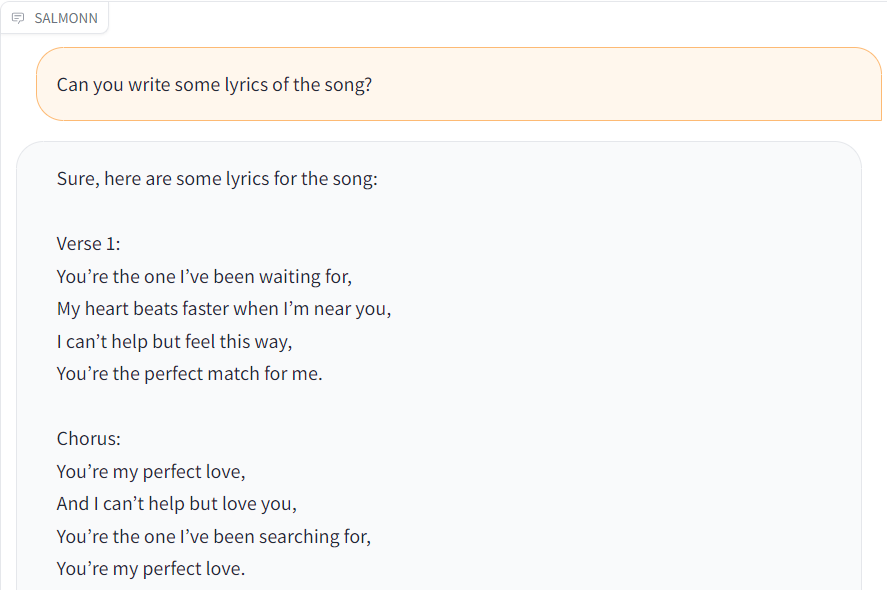The image size is (887, 590).
Task: Click the line 'And I can't help but love you'
Action: [x=176, y=504]
